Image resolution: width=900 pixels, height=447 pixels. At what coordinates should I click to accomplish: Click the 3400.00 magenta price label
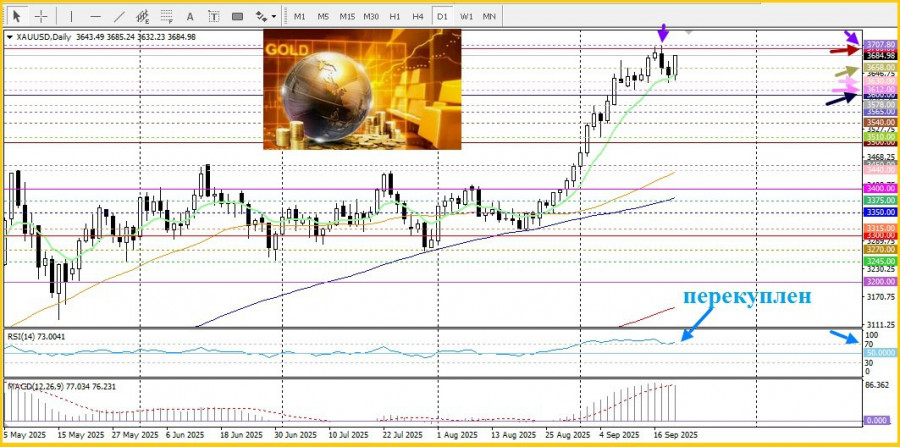click(879, 188)
